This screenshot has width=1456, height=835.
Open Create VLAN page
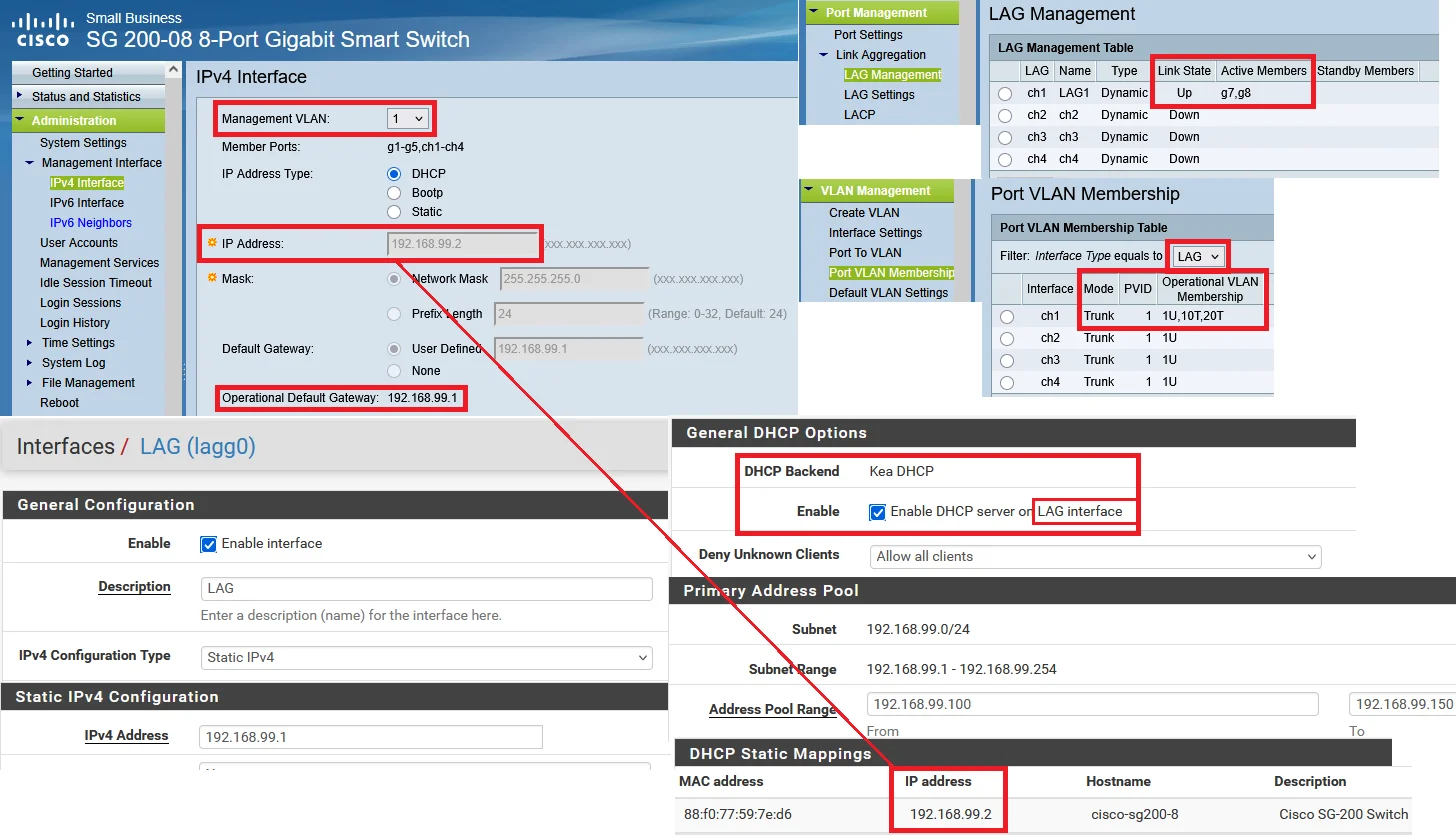click(x=864, y=213)
